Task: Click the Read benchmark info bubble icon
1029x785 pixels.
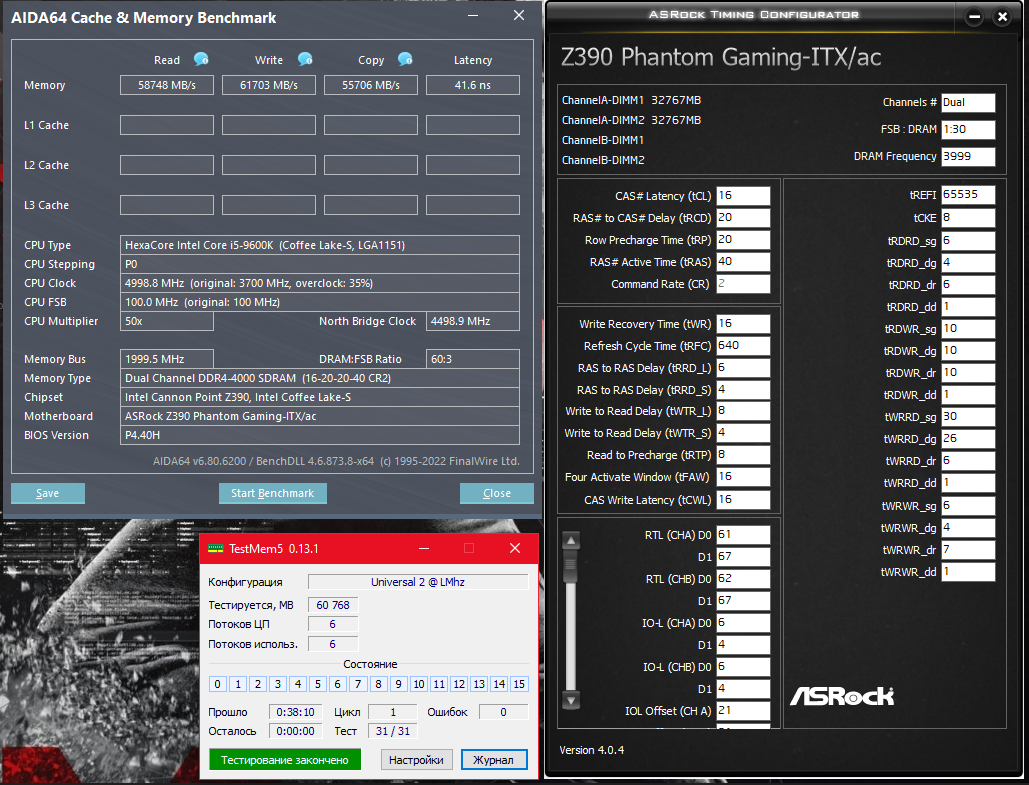Action: [x=201, y=59]
